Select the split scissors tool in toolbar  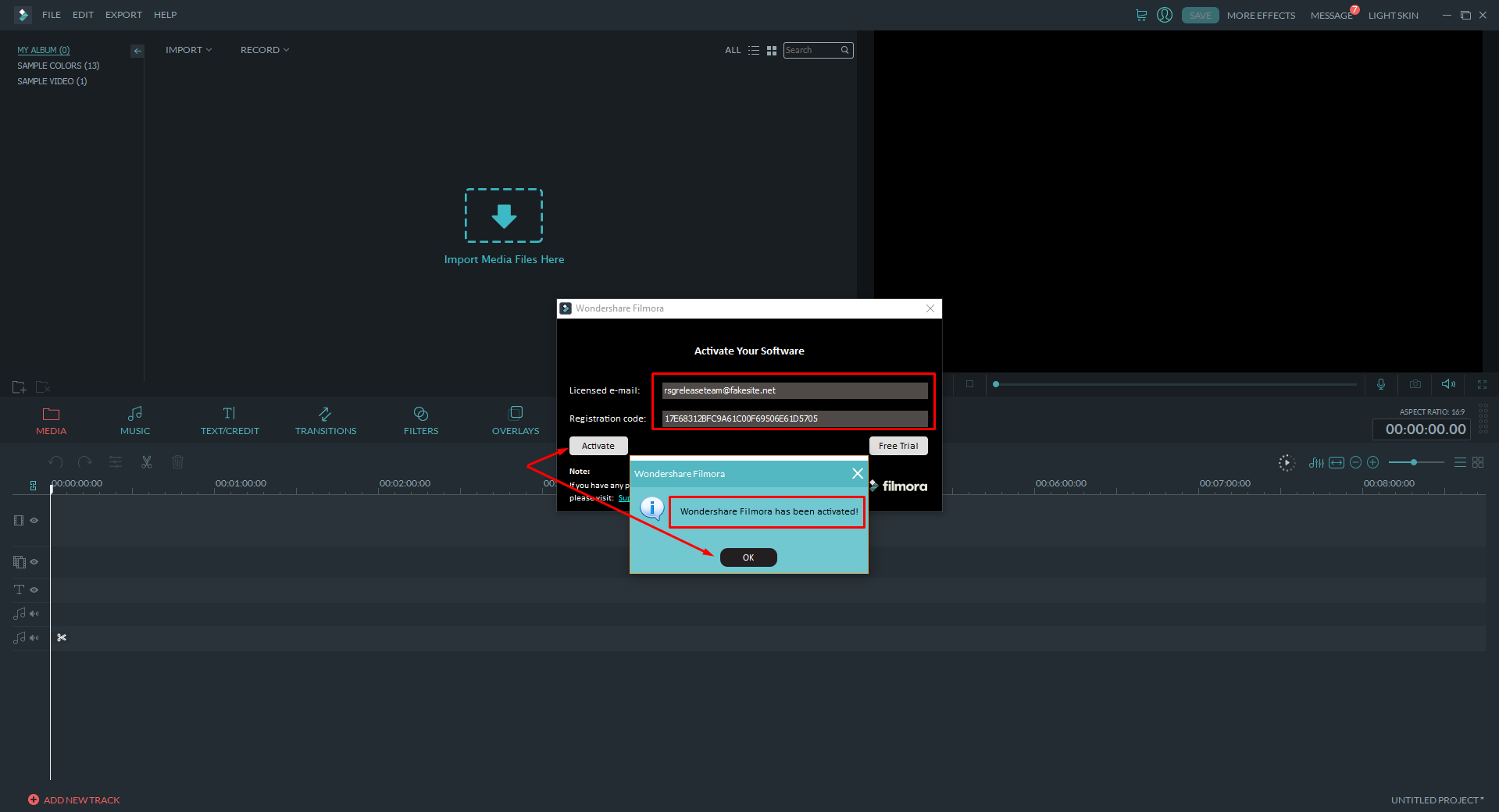[x=146, y=462]
